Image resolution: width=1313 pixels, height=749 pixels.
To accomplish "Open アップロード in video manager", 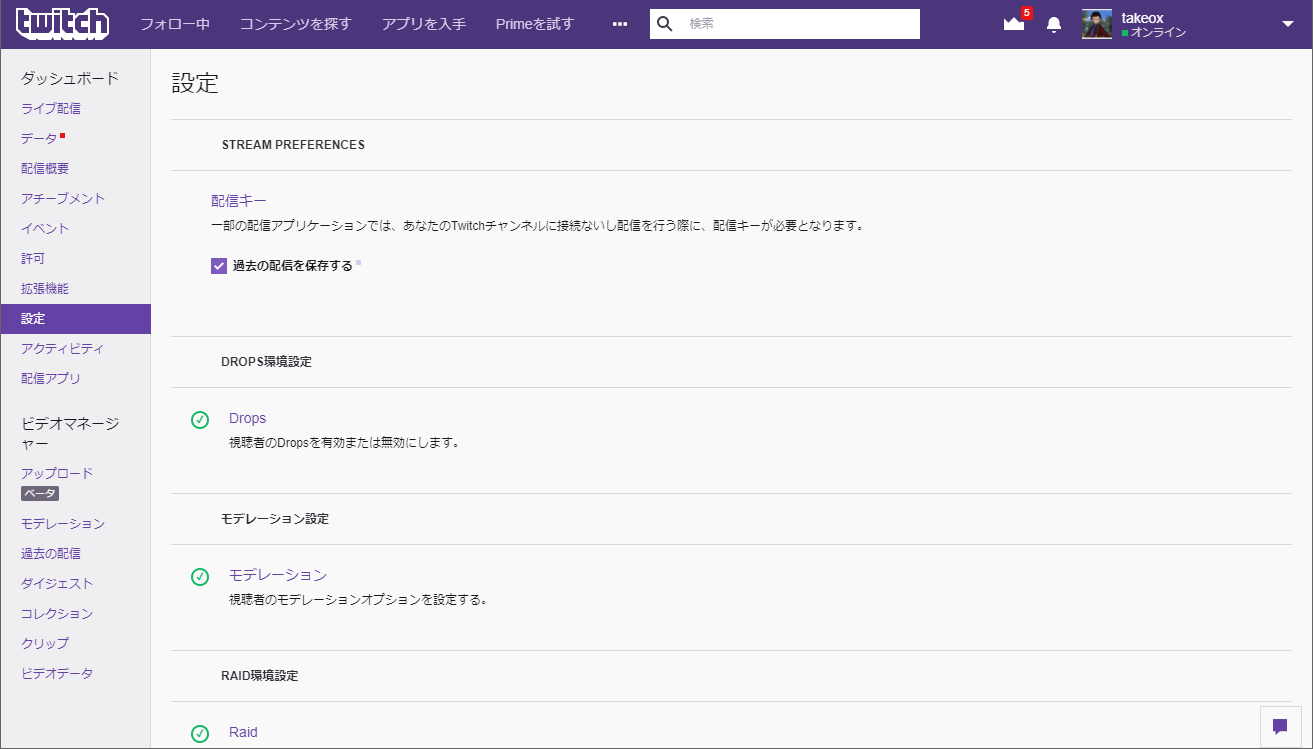I will 57,473.
